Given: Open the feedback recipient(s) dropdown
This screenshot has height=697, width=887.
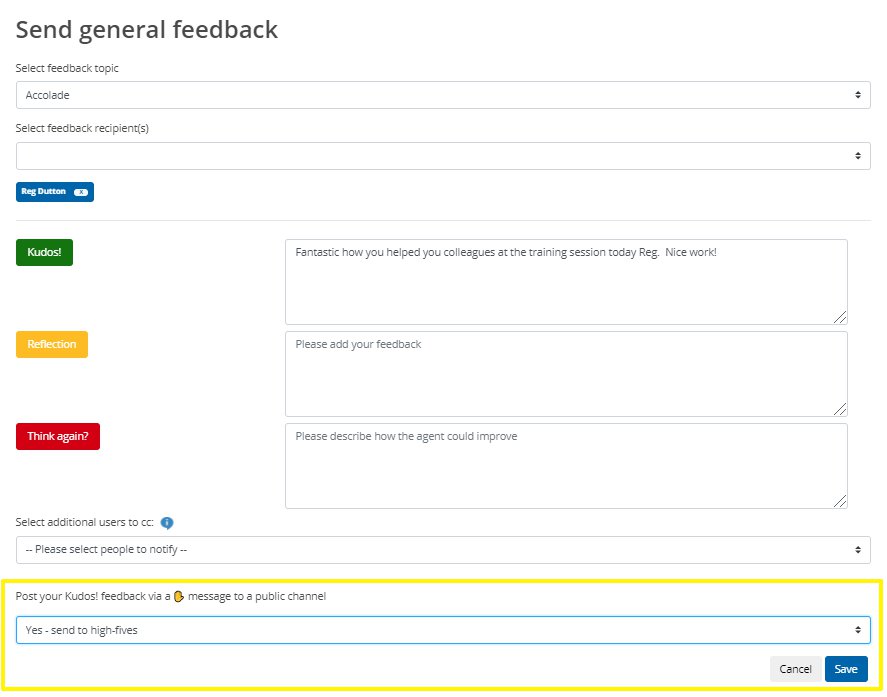Looking at the screenshot, I should point(443,156).
